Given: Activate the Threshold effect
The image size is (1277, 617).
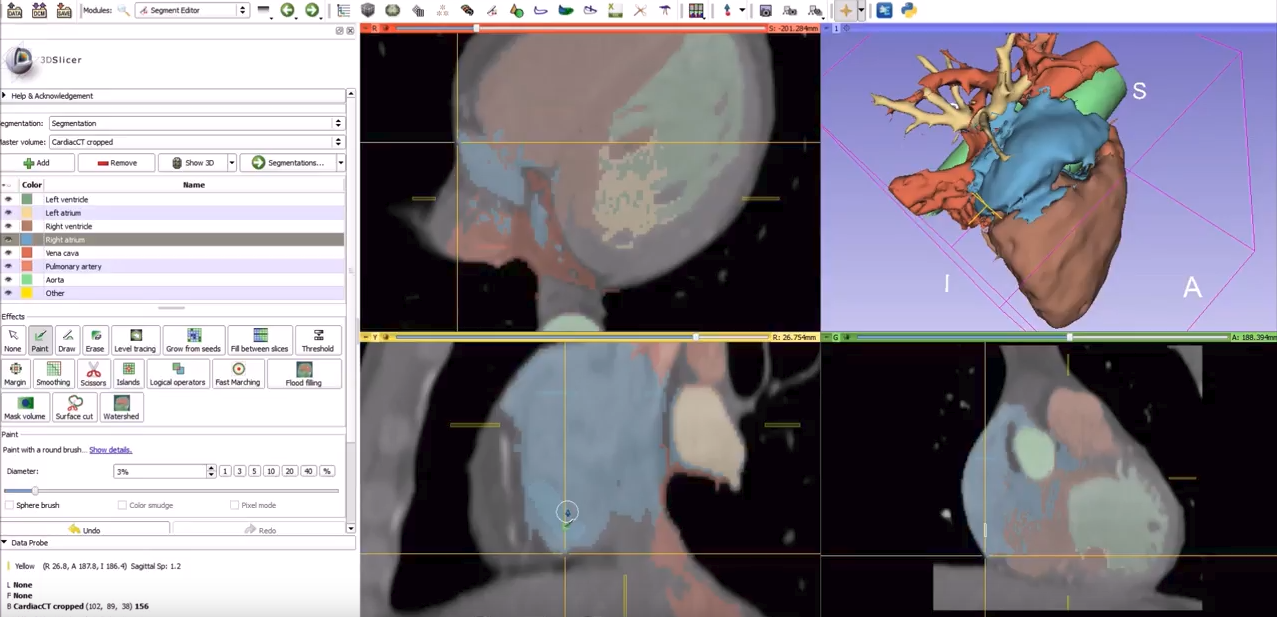Looking at the screenshot, I should [x=317, y=341].
